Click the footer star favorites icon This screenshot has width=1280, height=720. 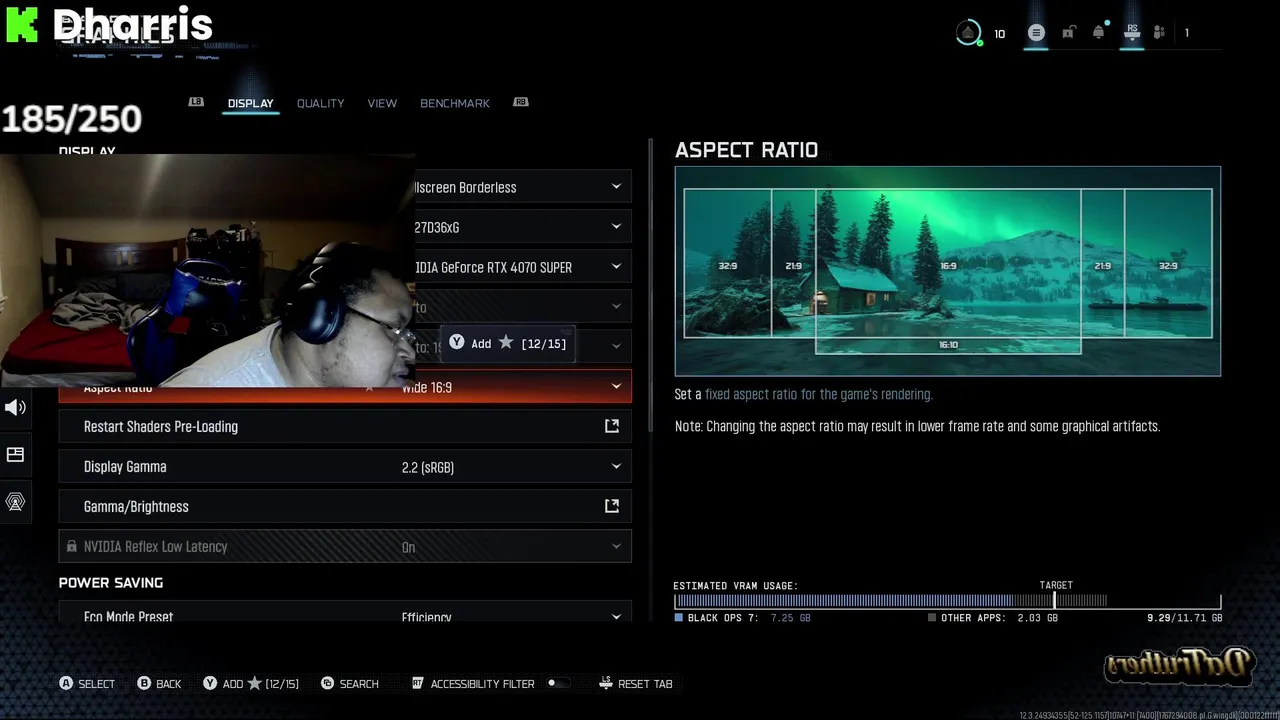[254, 683]
